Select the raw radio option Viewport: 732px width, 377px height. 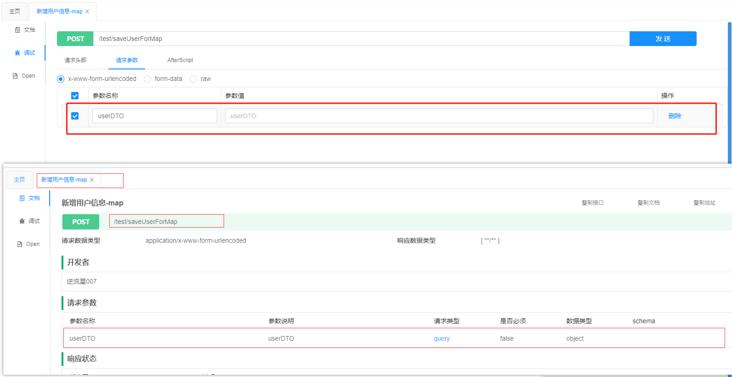coord(193,79)
